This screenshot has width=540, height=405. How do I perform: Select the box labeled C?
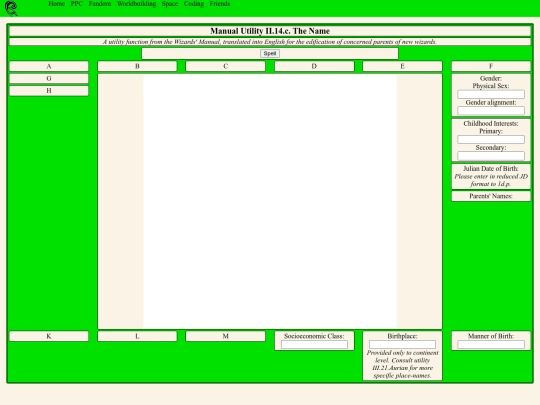[226, 66]
